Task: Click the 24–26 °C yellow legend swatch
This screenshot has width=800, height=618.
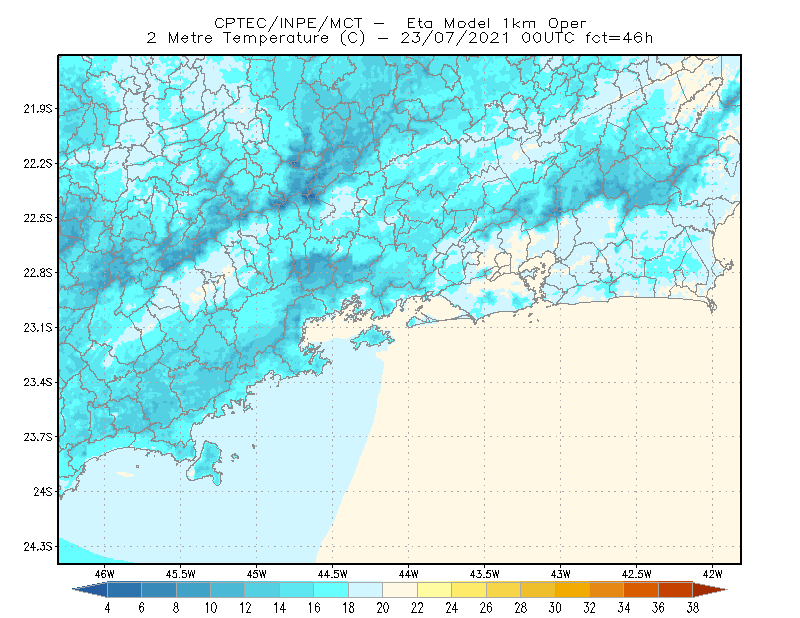Action: (x=469, y=590)
